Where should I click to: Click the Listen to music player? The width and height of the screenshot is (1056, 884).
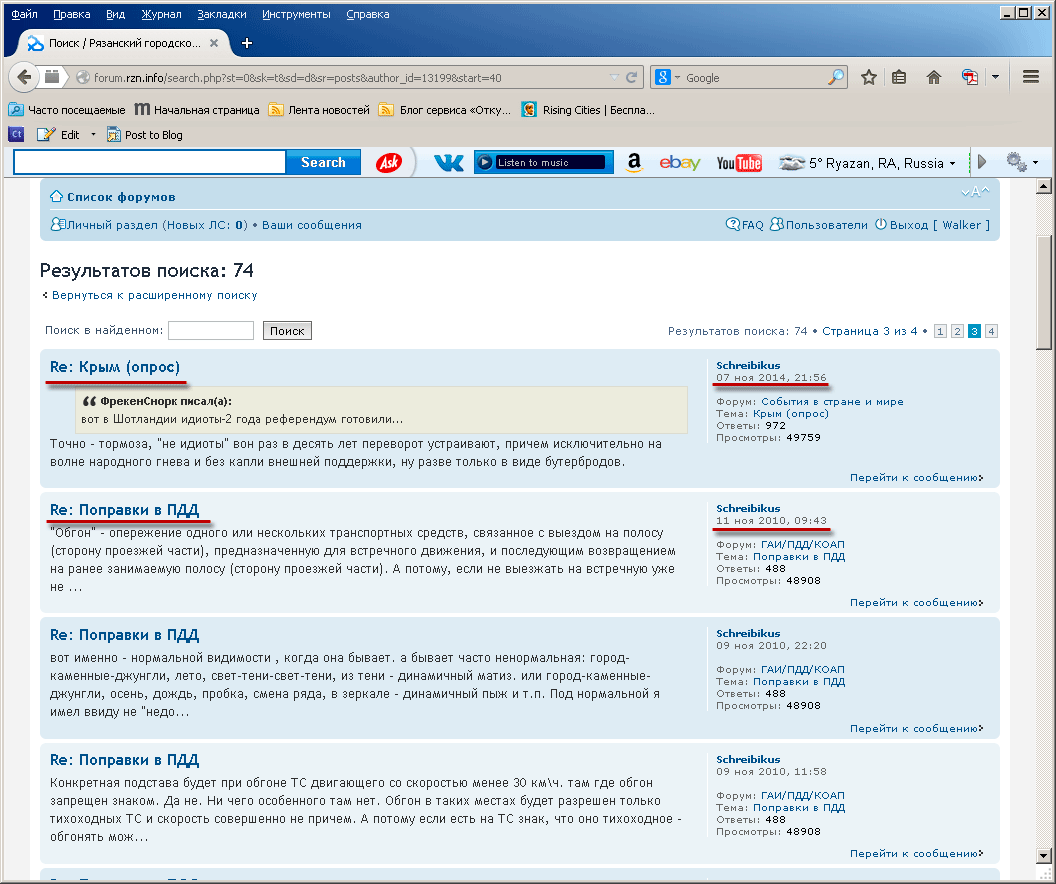point(543,163)
